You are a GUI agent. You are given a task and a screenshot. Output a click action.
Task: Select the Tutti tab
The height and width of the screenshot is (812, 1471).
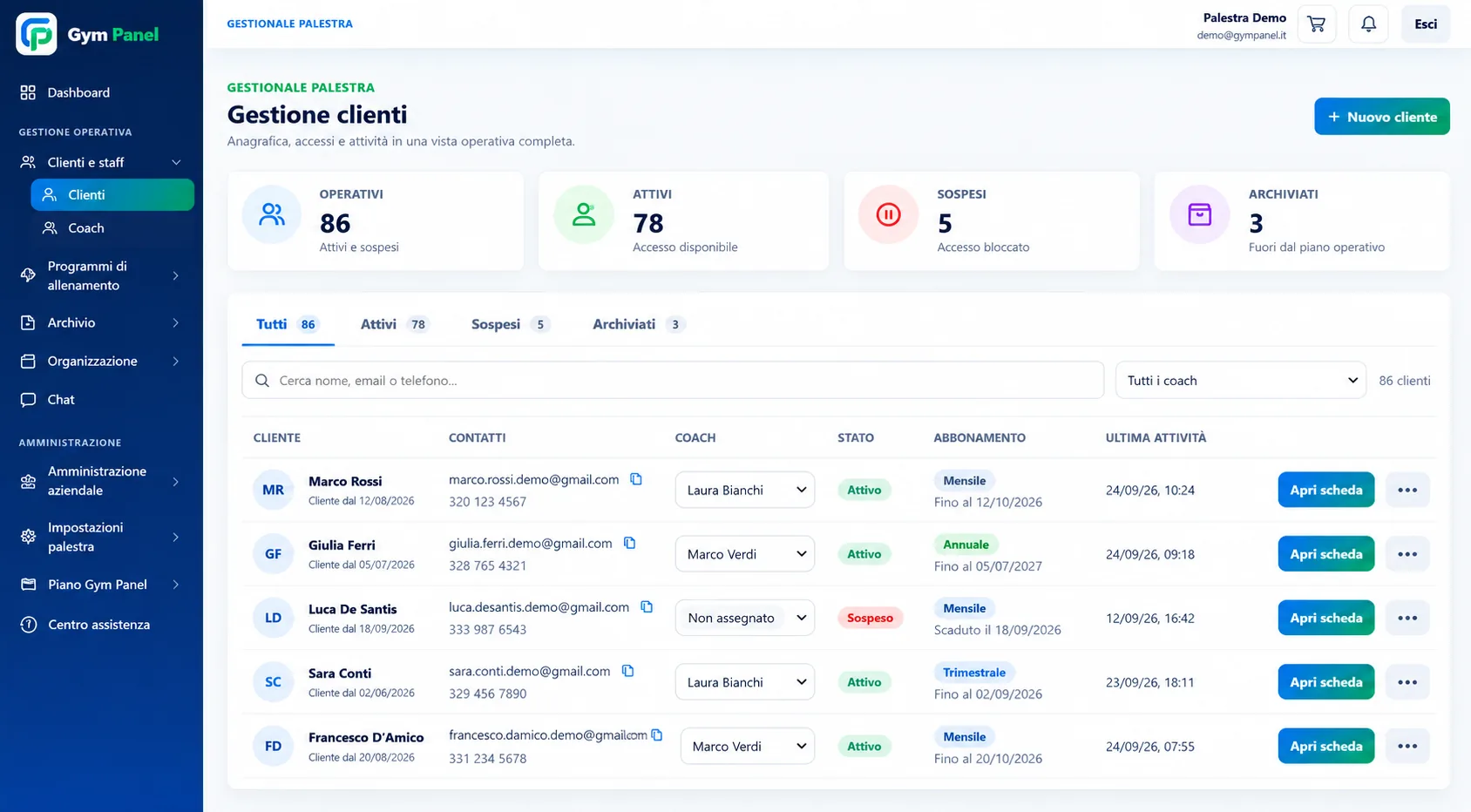[x=288, y=324]
